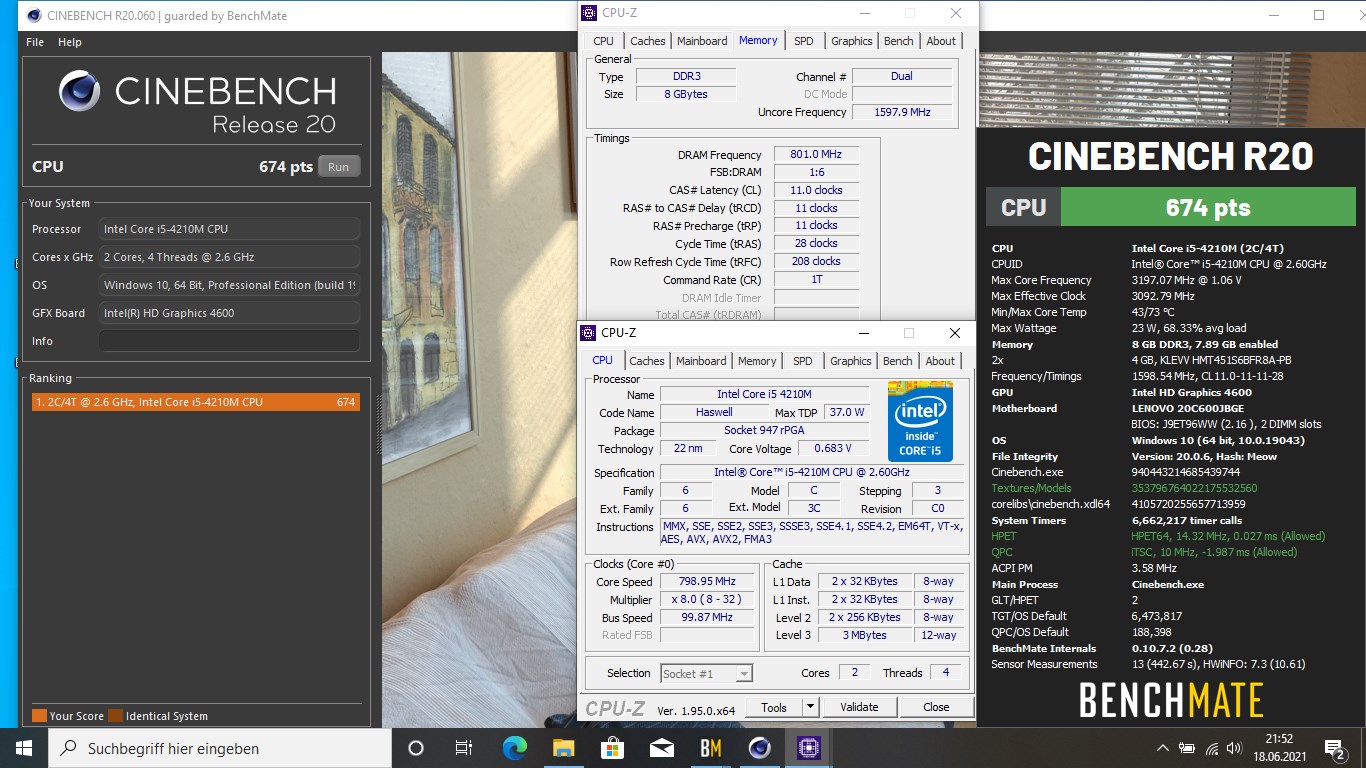Click Processor field in Cinebench system panel

[x=229, y=229]
